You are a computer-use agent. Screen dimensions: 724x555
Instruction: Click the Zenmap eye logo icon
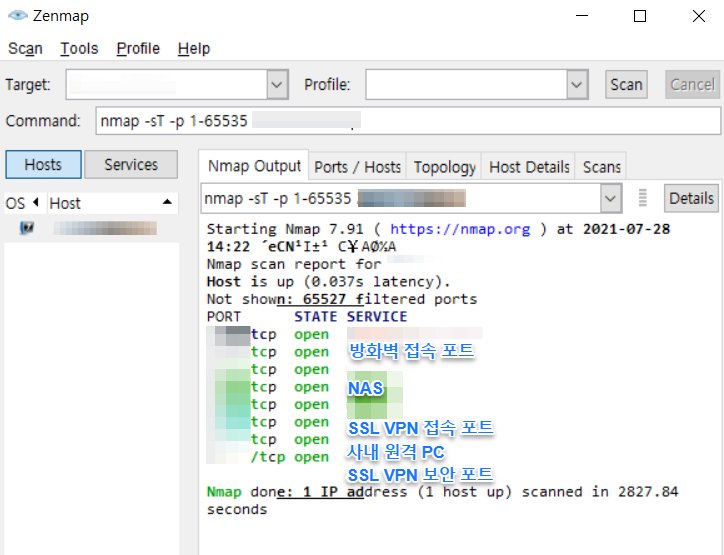coord(18,15)
